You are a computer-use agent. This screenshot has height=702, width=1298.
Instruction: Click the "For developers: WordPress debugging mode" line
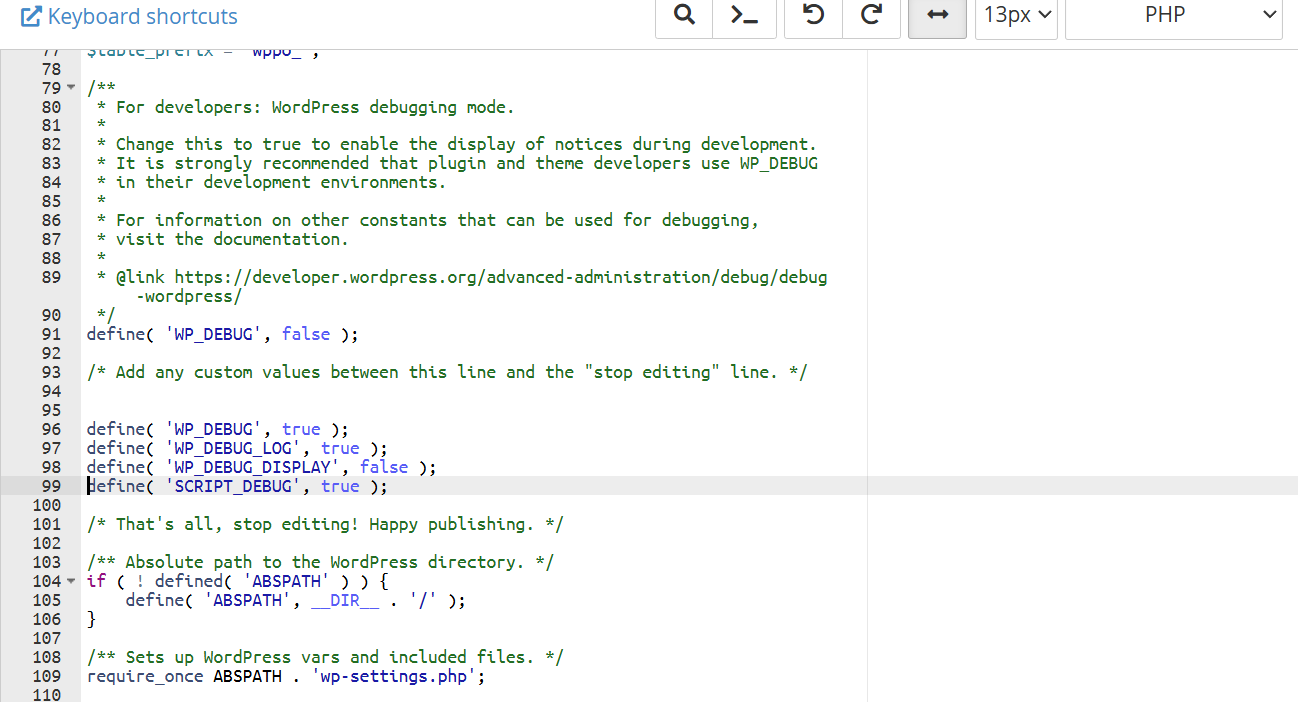306,107
